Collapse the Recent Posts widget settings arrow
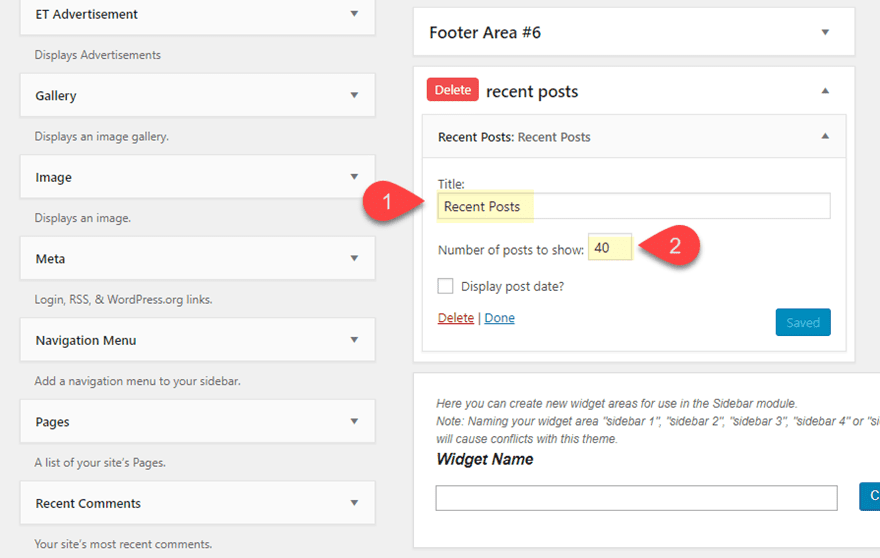Viewport: 880px width, 558px height. [x=825, y=137]
